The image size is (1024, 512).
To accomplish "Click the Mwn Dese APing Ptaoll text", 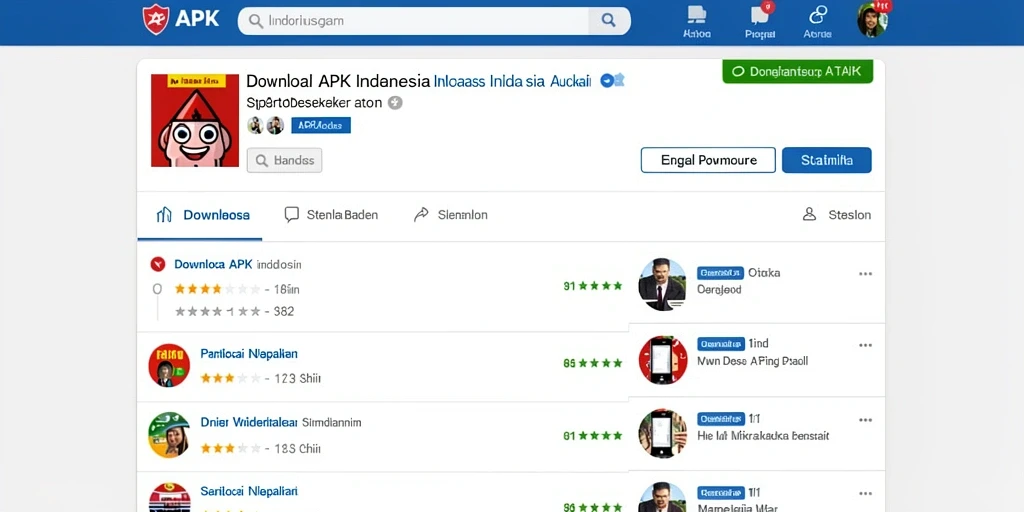I will [752, 360].
